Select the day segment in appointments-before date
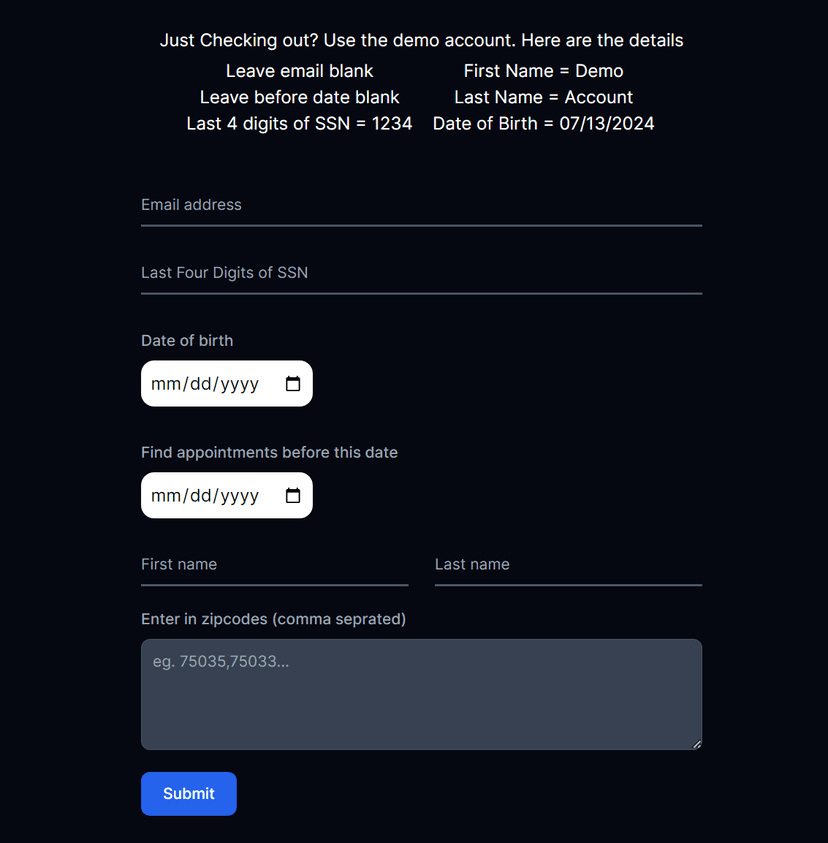 (x=200, y=496)
